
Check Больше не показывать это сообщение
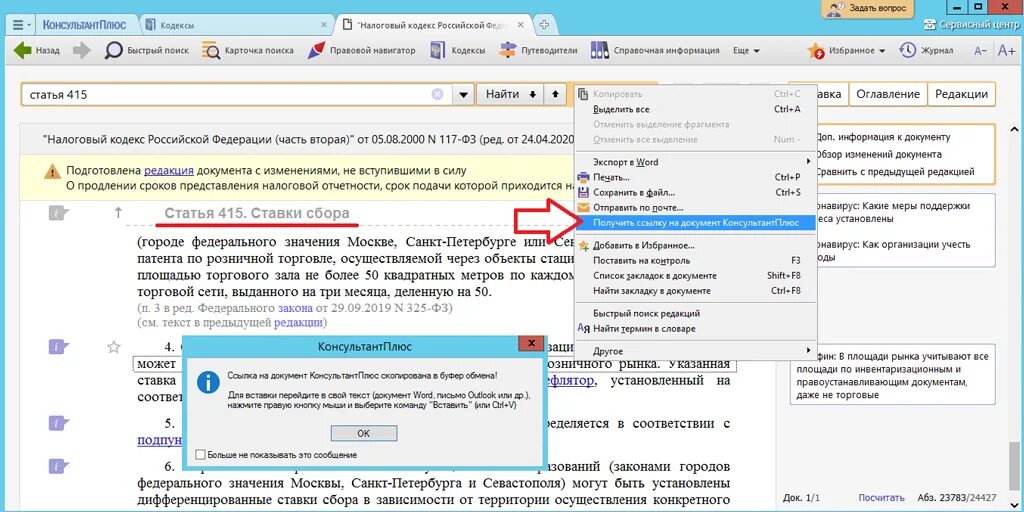coord(200,455)
